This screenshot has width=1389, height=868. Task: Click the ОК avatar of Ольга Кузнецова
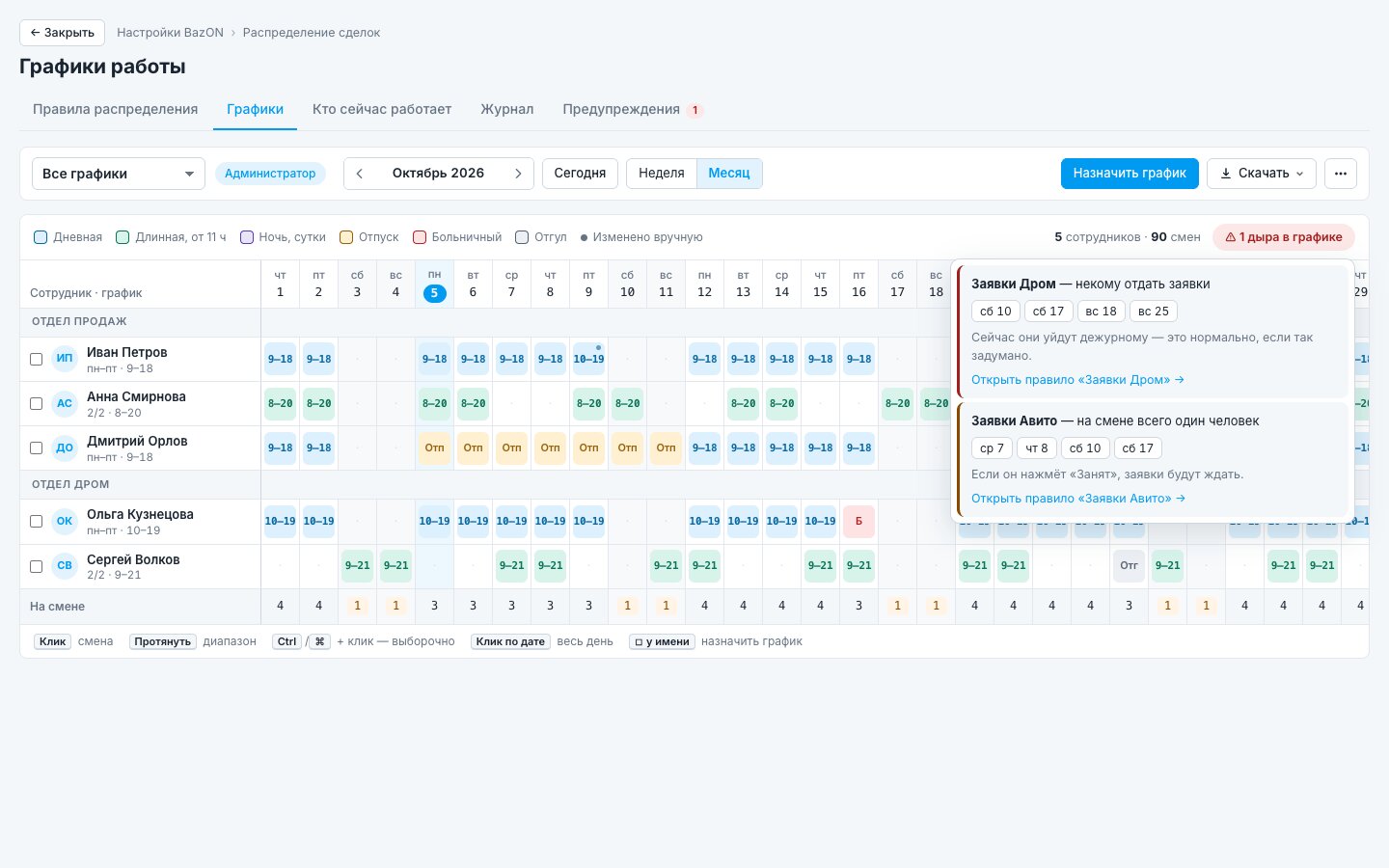point(65,521)
